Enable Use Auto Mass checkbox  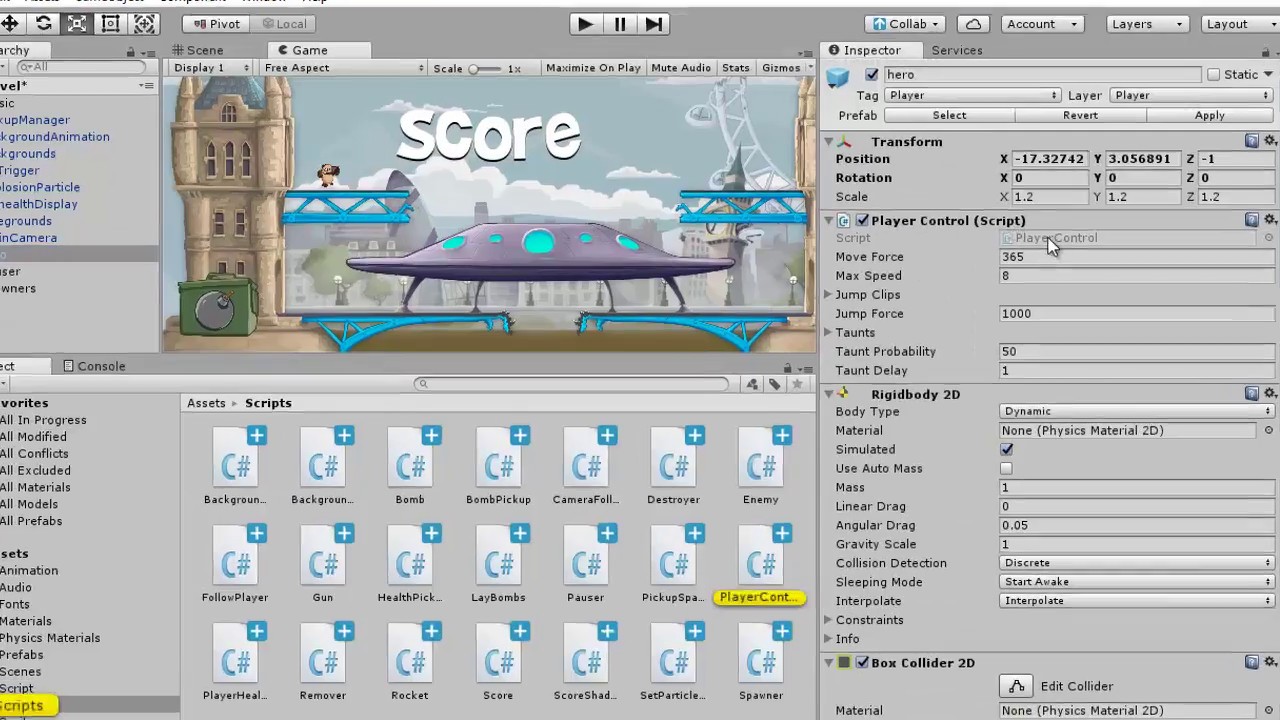tap(1006, 469)
